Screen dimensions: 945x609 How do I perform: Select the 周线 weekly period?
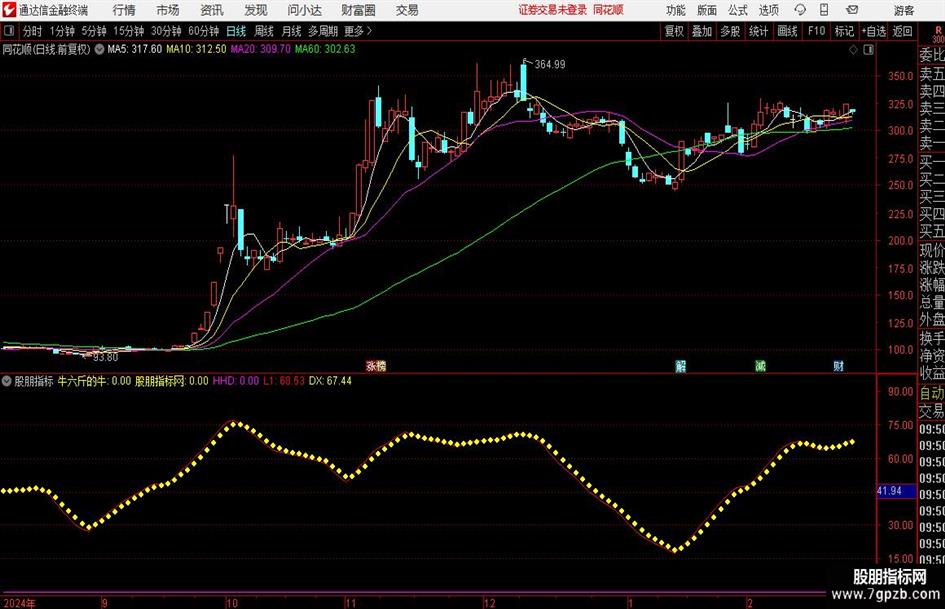(x=264, y=31)
